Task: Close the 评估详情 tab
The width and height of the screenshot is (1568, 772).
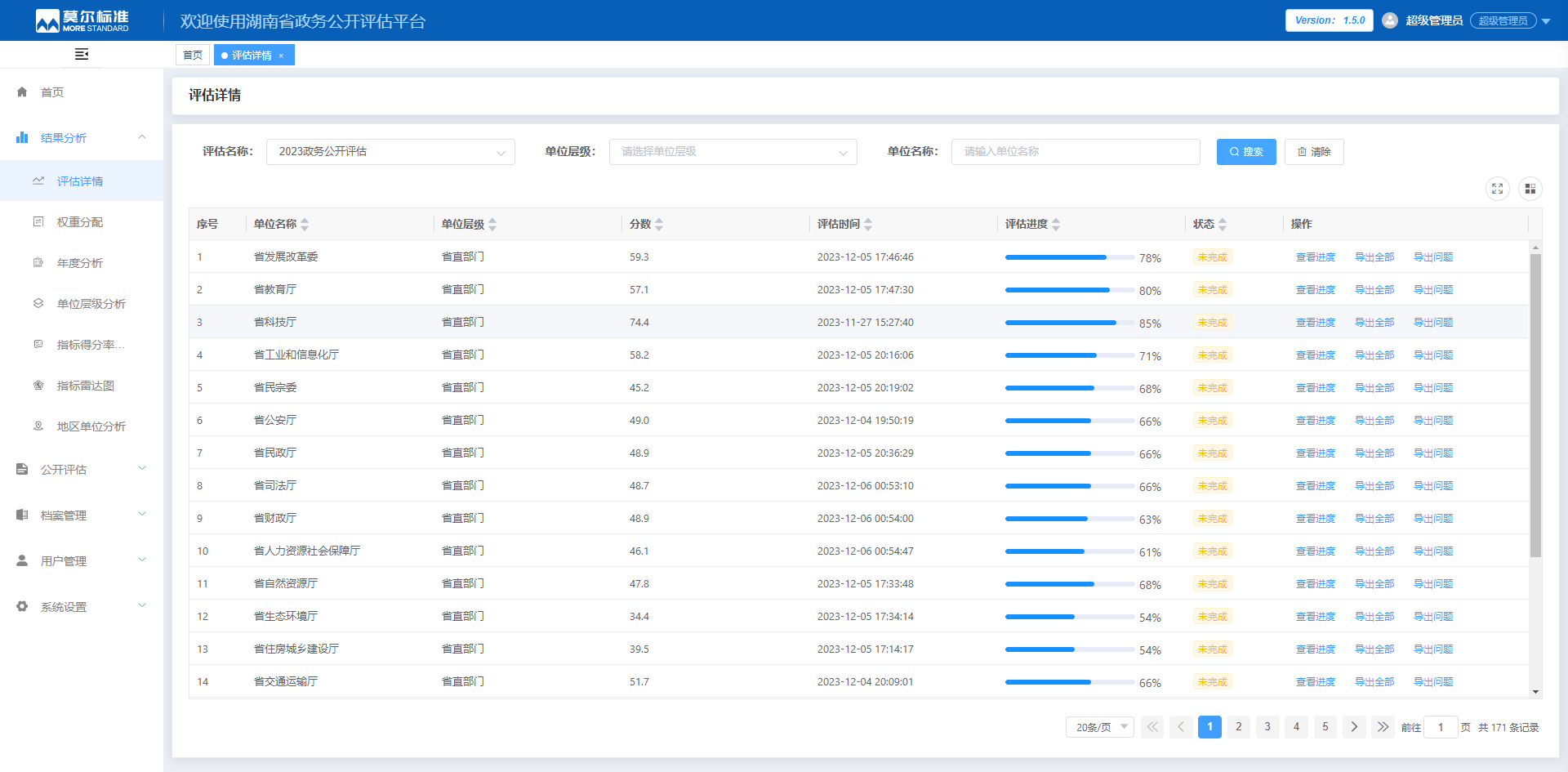Action: point(281,56)
